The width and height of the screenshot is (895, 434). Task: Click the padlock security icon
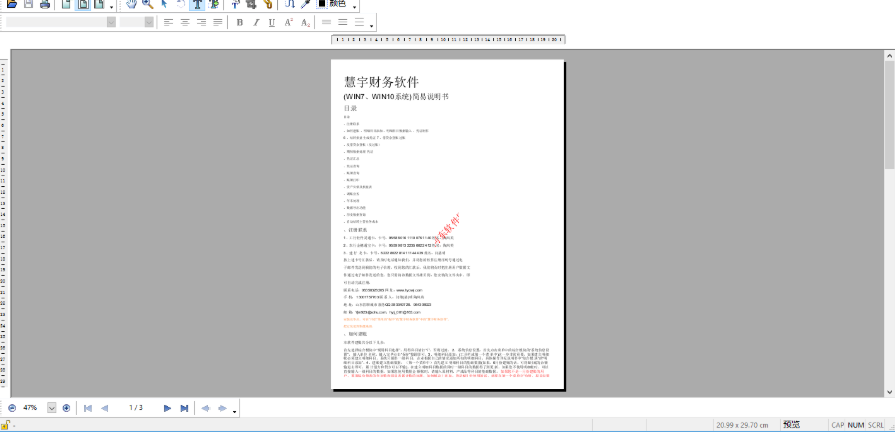(5, 425)
